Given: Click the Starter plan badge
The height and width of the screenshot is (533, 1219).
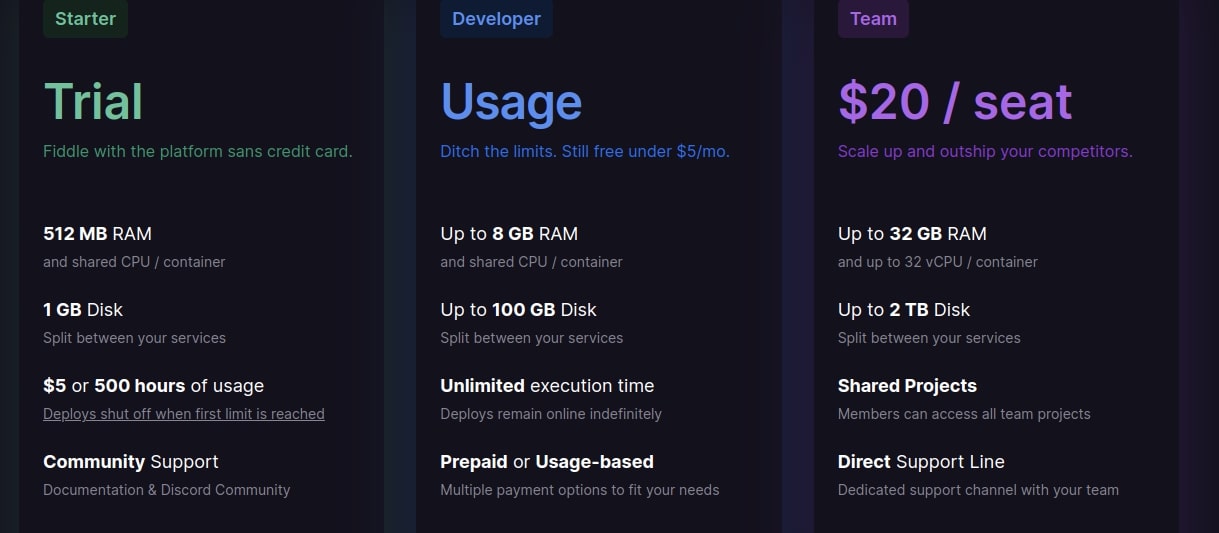Looking at the screenshot, I should pos(85,19).
